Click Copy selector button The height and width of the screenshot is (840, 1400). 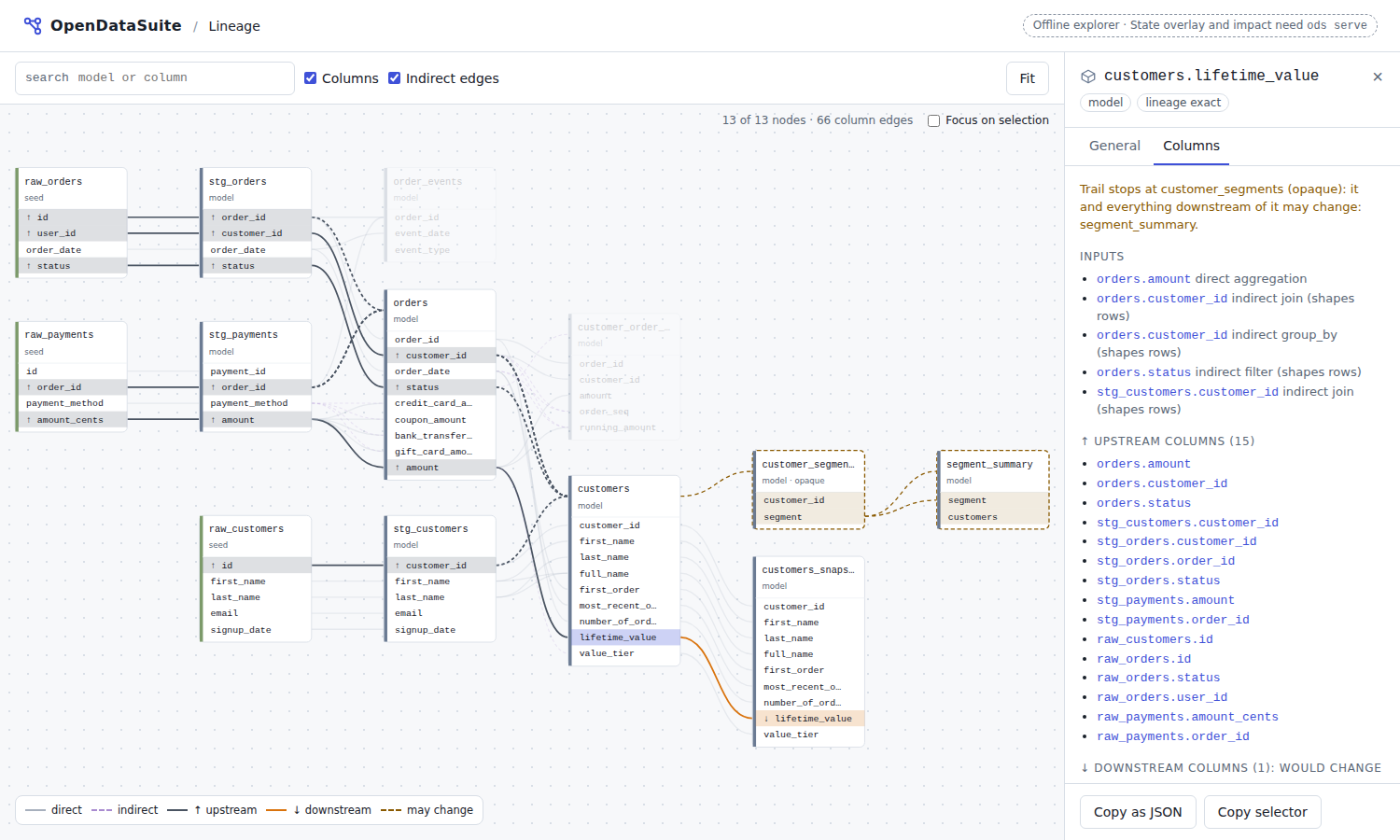pyautogui.click(x=1262, y=812)
